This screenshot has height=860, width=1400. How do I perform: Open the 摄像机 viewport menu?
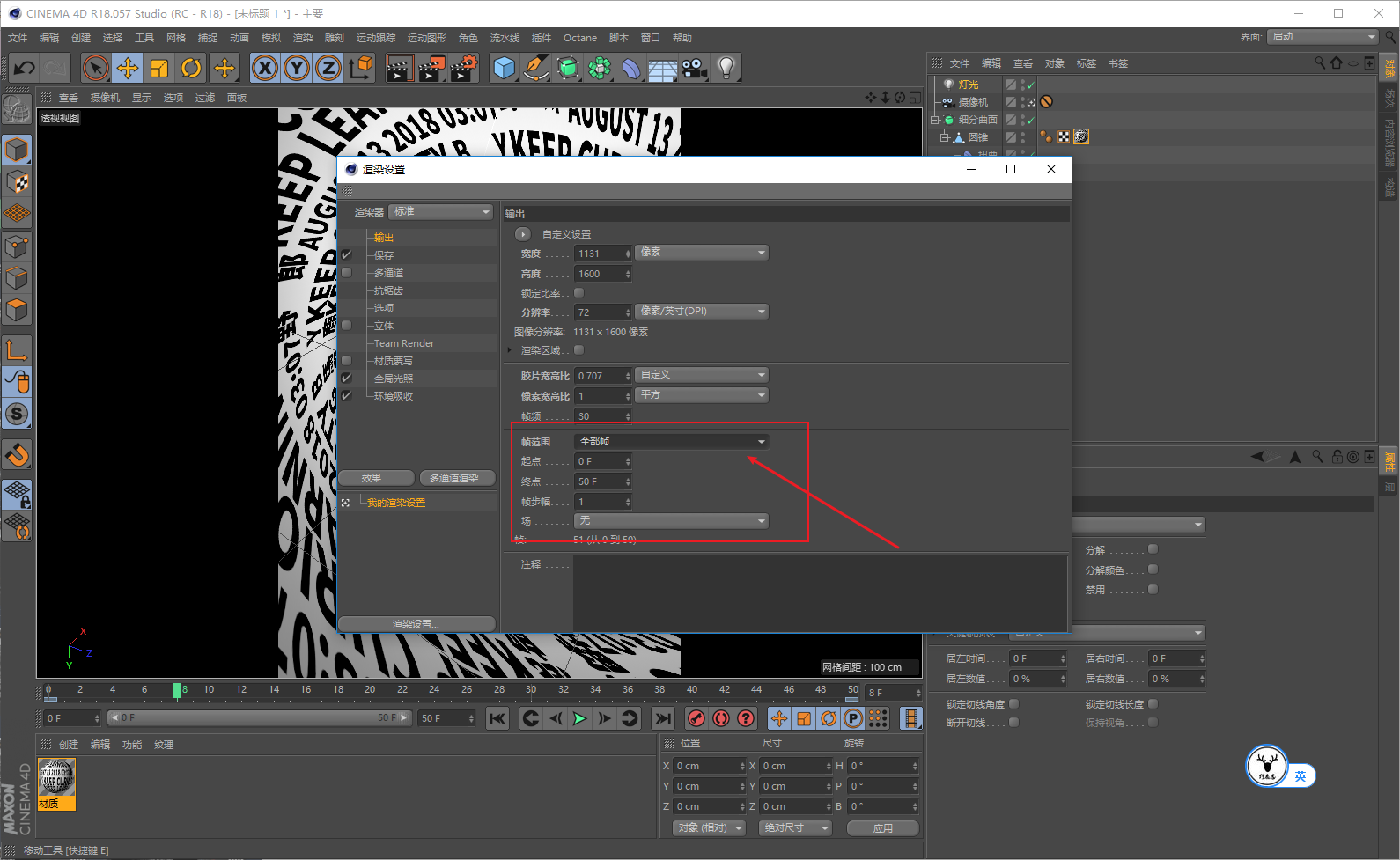point(105,98)
